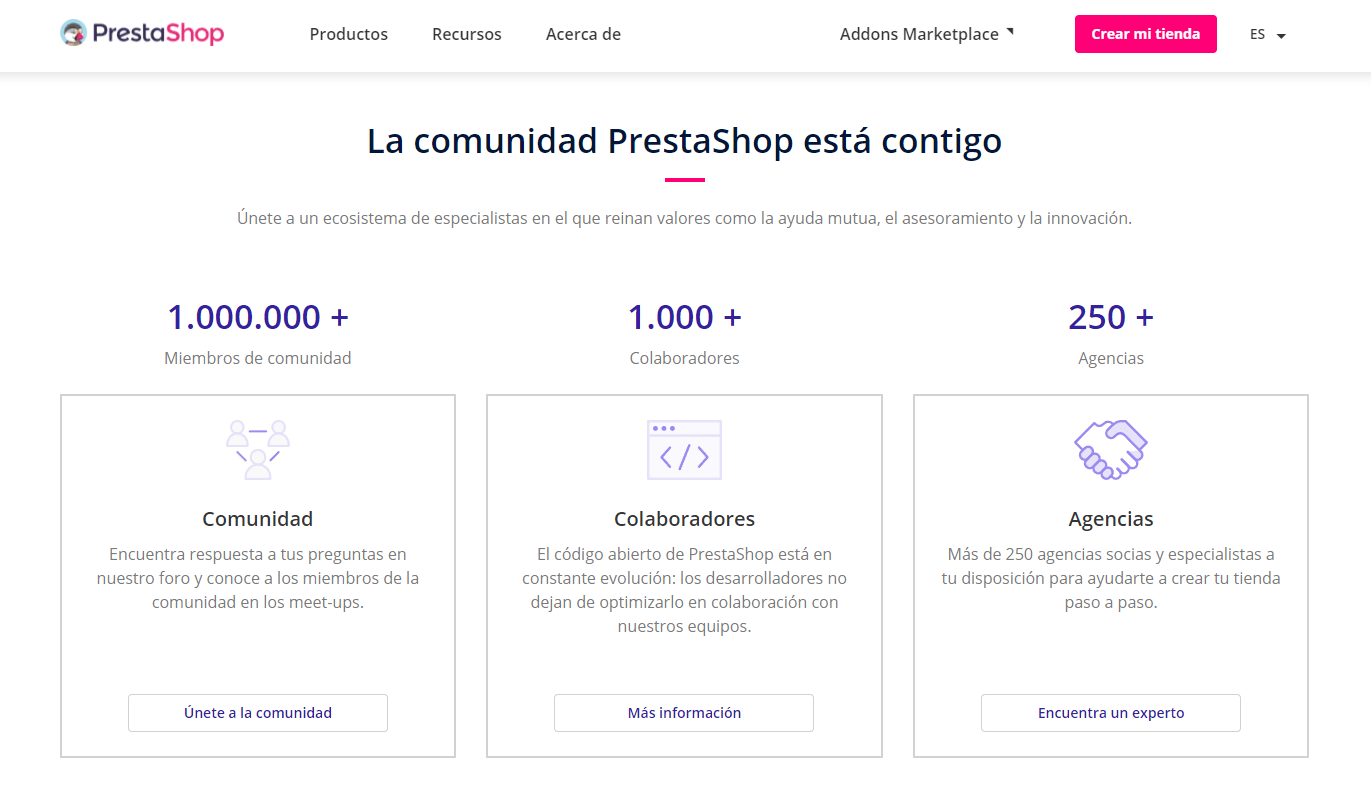The image size is (1371, 804).
Task: Click Únete a la comunidad button
Action: point(258,713)
